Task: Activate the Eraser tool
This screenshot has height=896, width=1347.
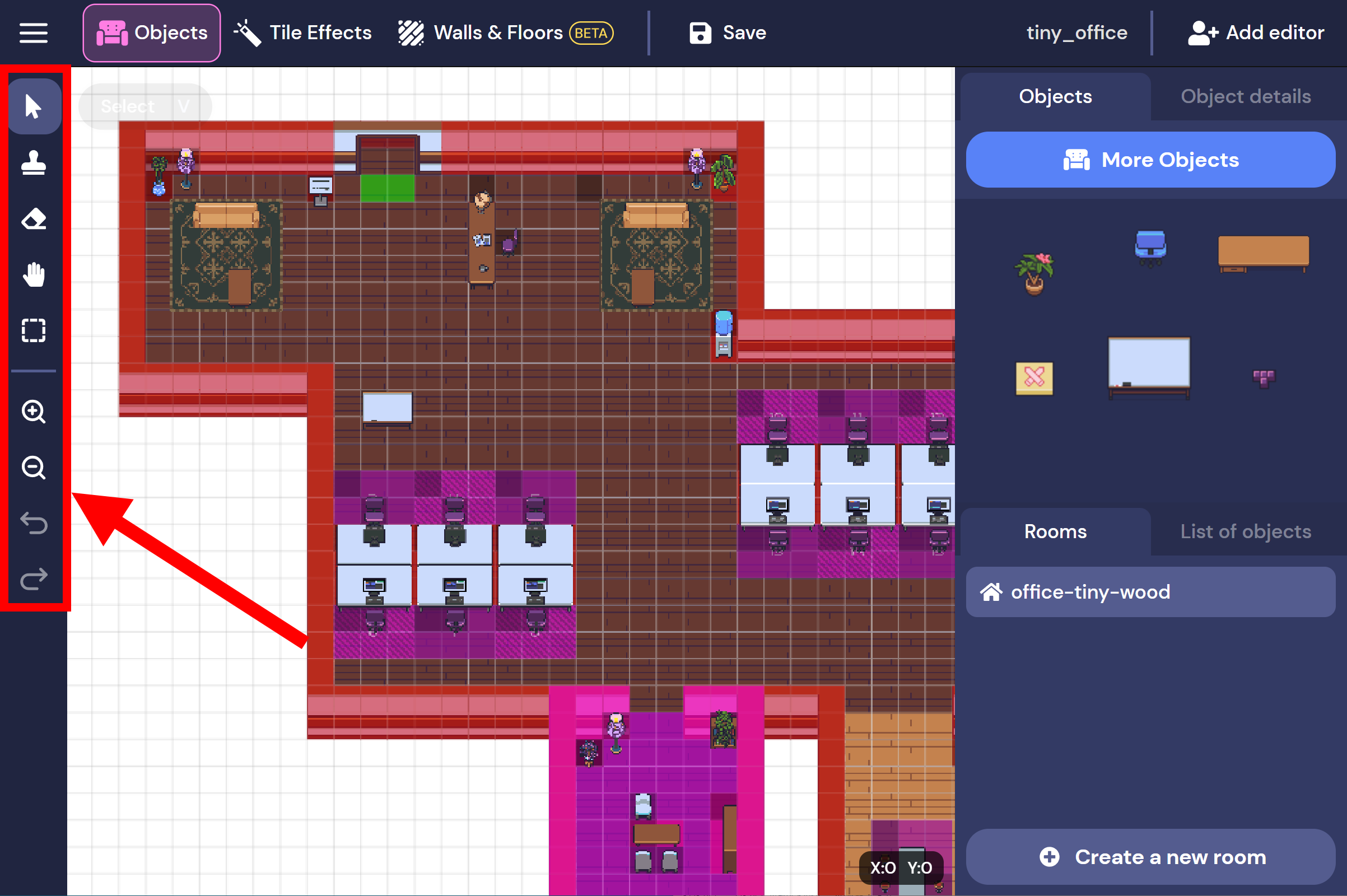Action: point(34,219)
